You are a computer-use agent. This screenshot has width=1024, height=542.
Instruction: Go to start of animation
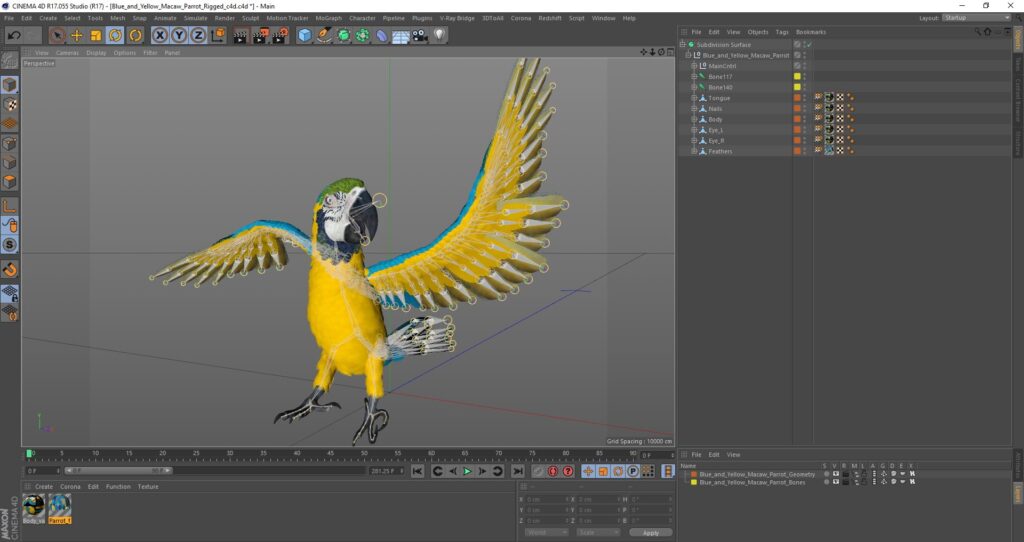click(x=417, y=471)
